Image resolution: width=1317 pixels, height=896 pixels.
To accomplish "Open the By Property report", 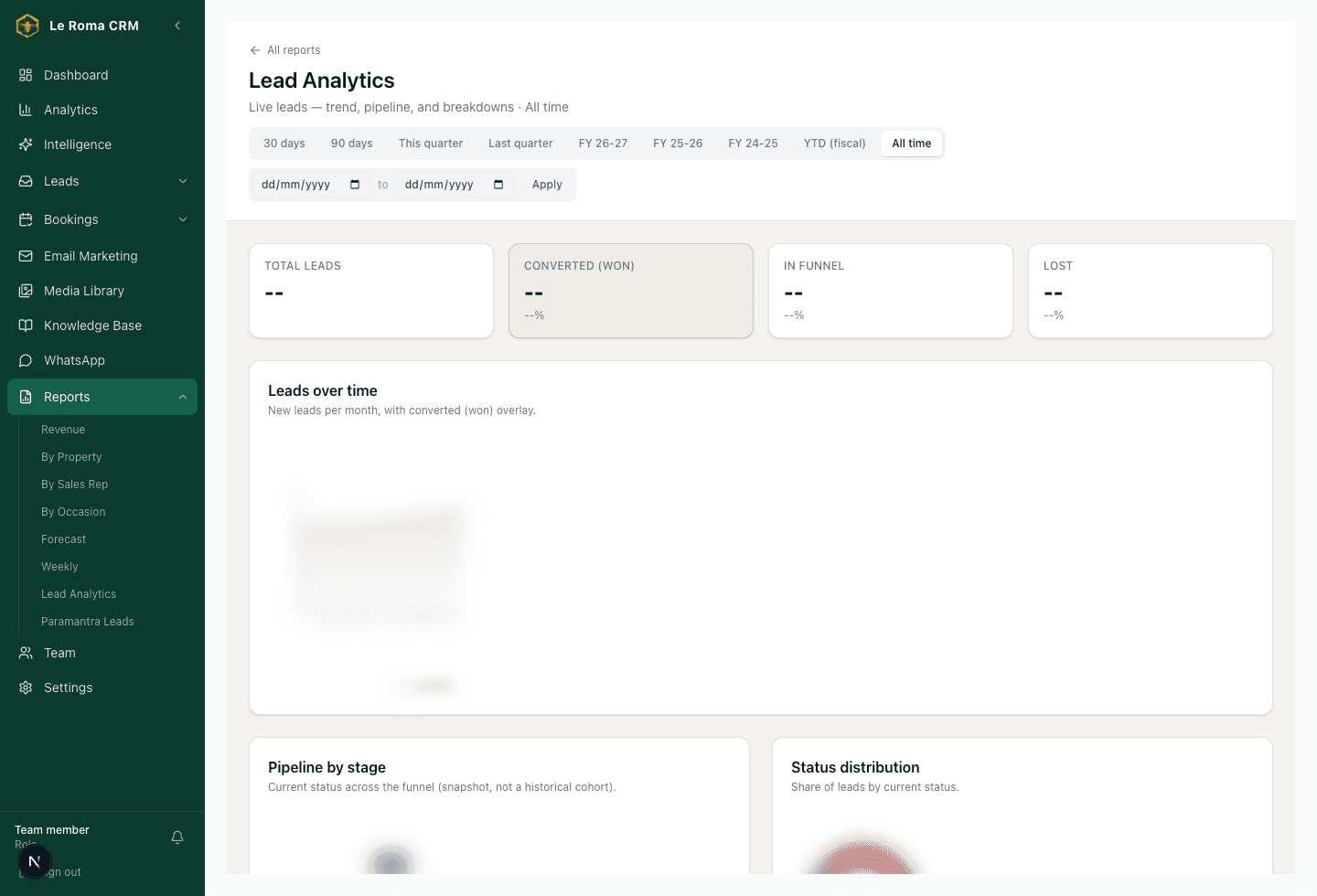I will tap(71, 457).
